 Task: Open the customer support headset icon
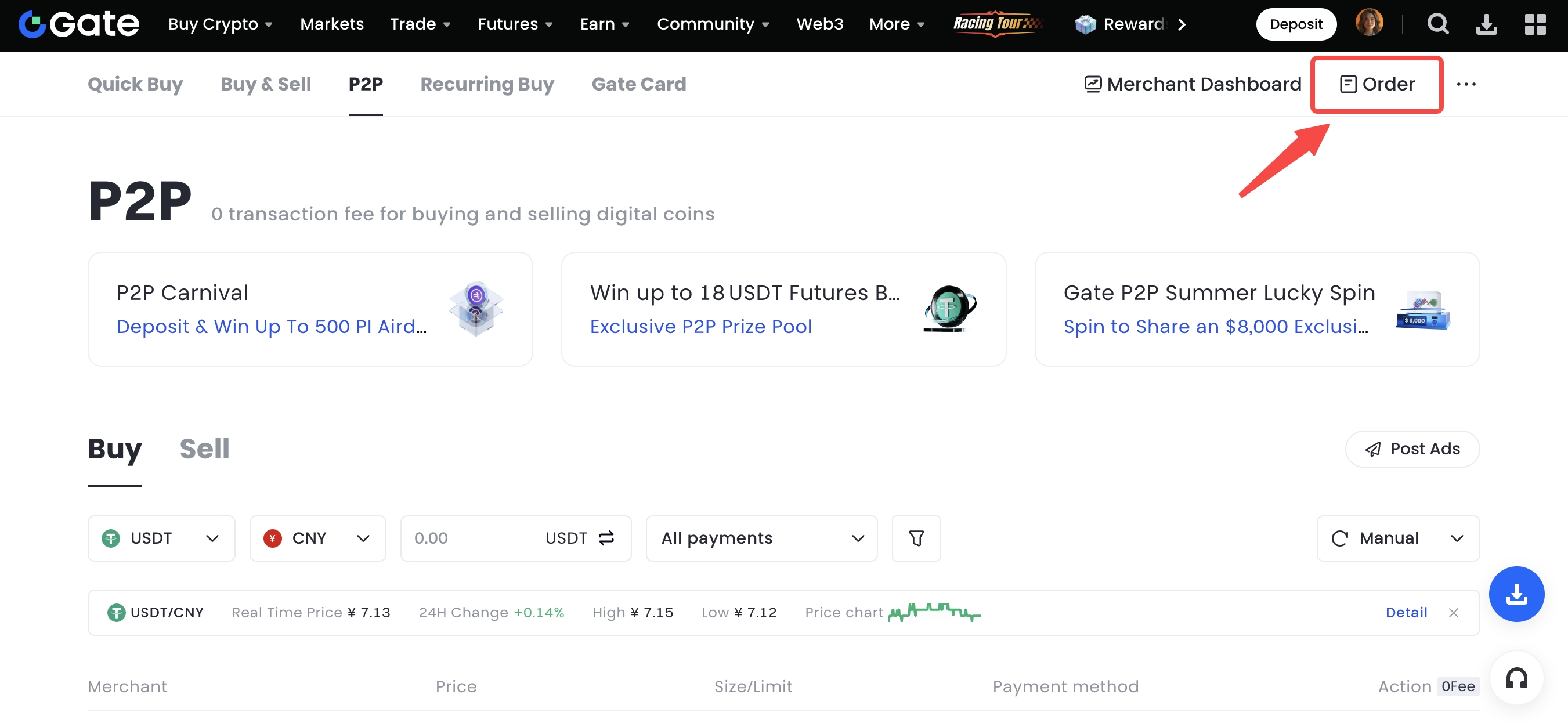(x=1516, y=678)
